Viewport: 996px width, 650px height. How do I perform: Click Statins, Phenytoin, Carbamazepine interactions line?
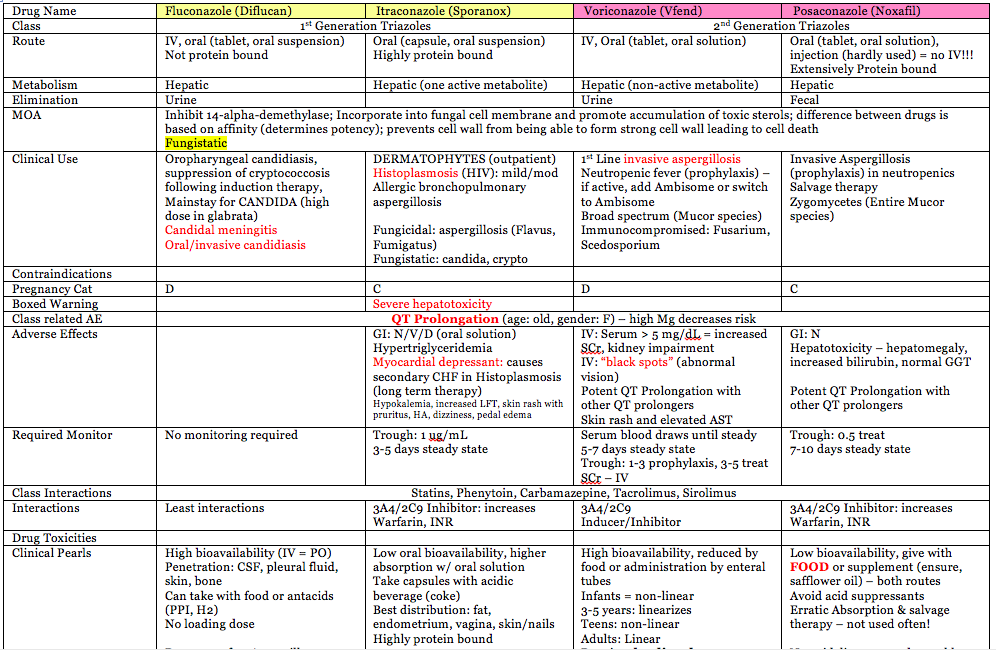574,493
